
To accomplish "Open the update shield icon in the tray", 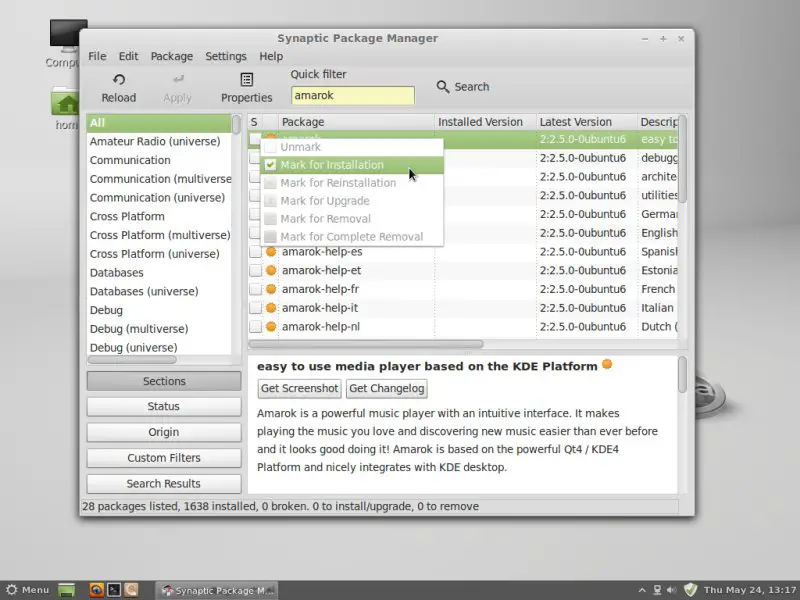I will (690, 590).
